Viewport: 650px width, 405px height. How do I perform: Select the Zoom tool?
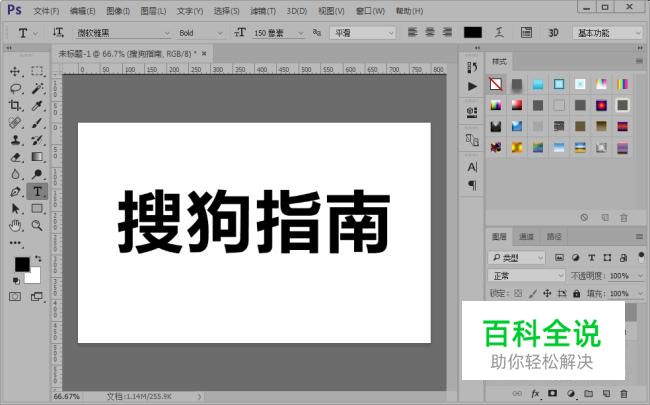click(x=37, y=226)
